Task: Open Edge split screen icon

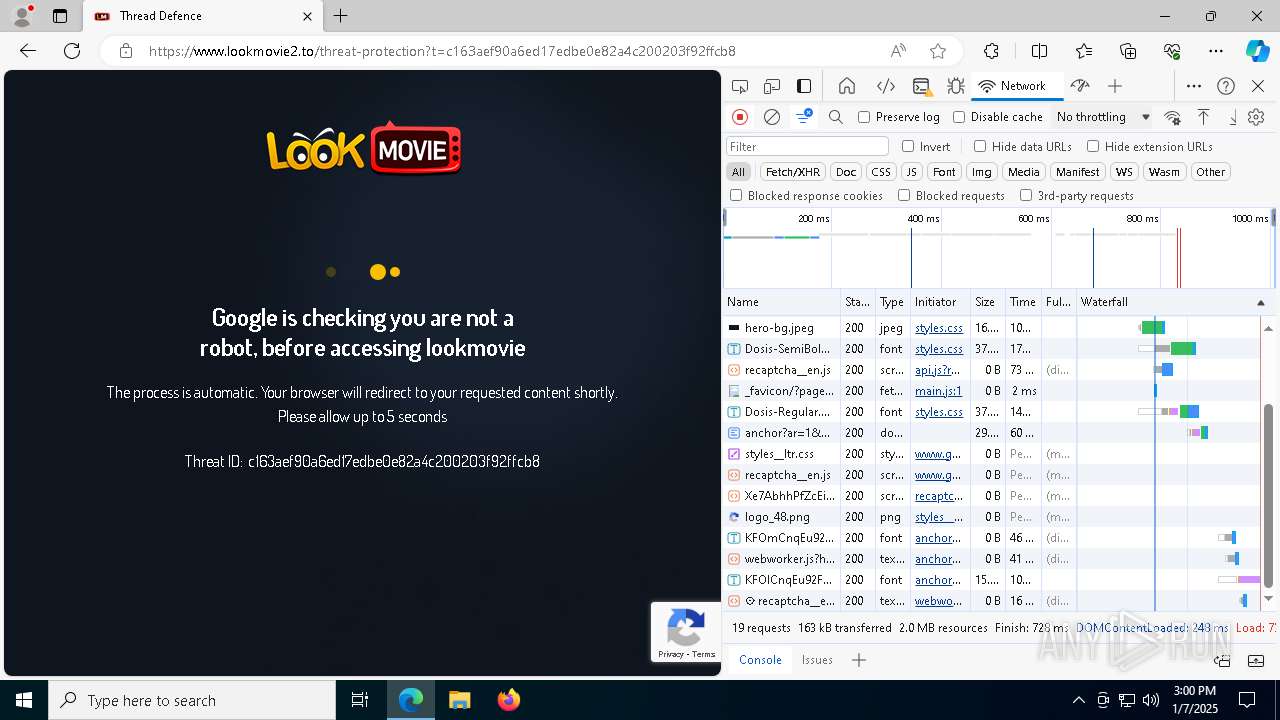Action: 1039,51
